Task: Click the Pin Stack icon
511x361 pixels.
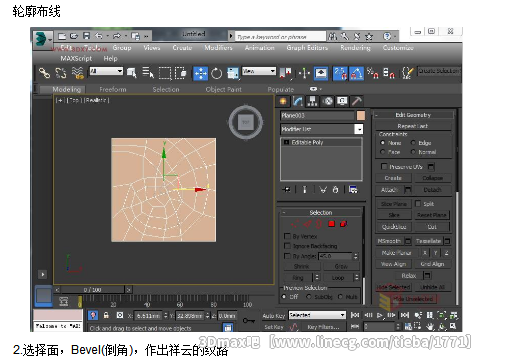Action: pos(286,190)
